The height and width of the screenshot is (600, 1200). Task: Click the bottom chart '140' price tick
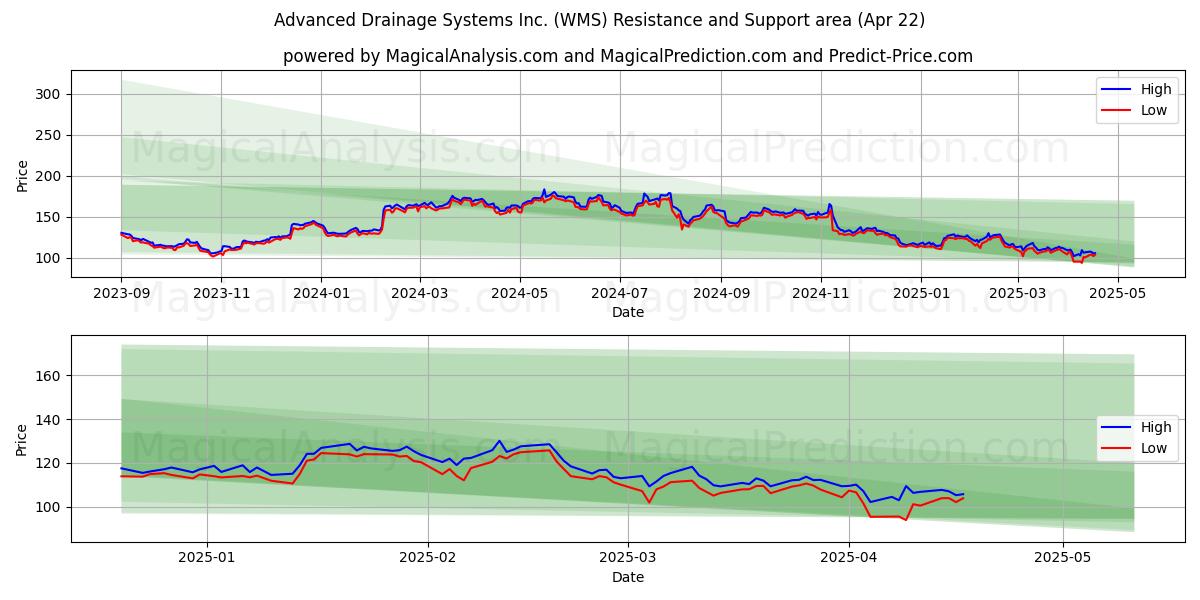[50, 420]
